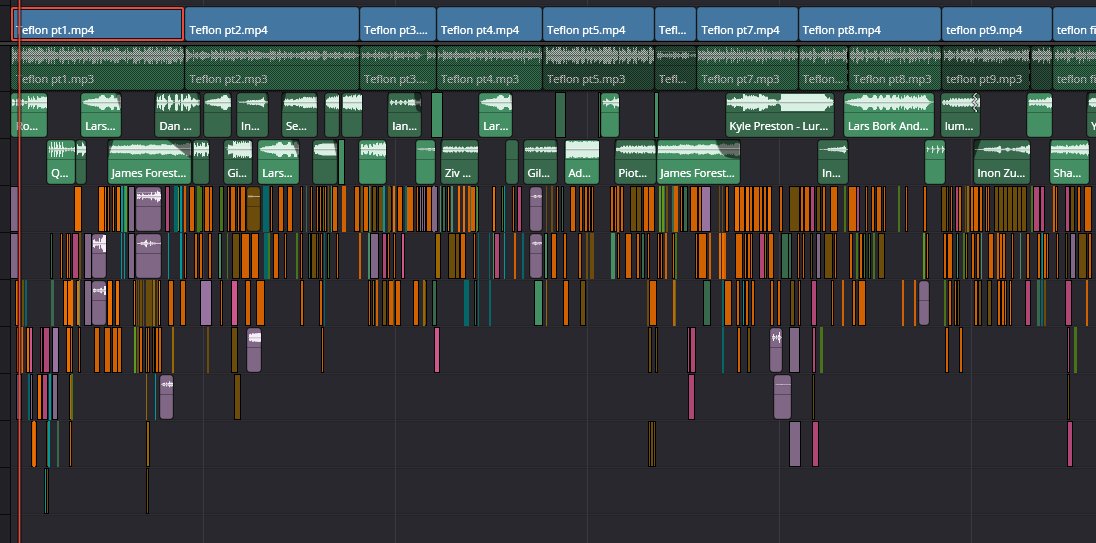Click the Teflon pt8.mp3 audio clip

coord(894,68)
